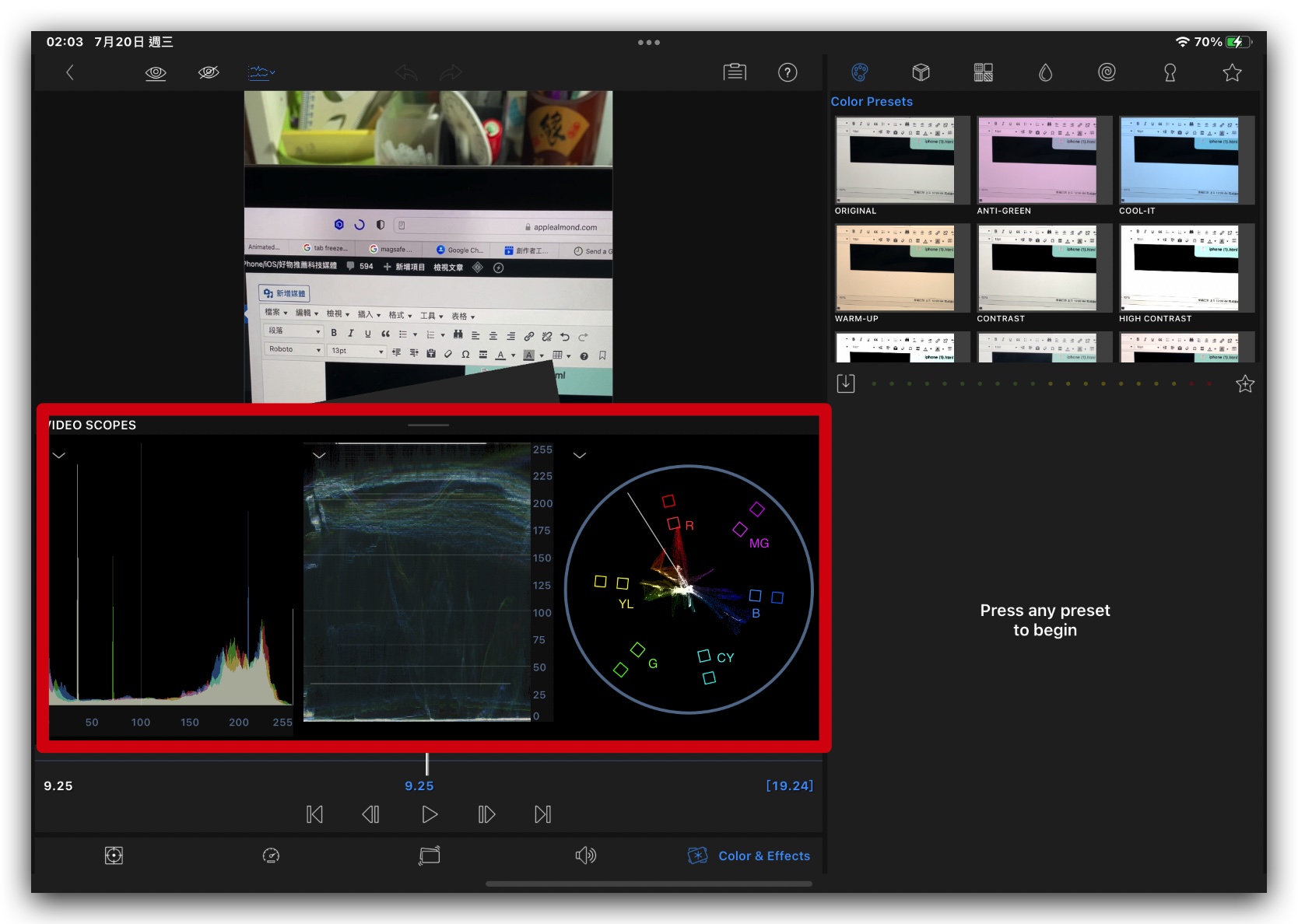Open the favorites star tab
1298x924 pixels.
point(1232,72)
